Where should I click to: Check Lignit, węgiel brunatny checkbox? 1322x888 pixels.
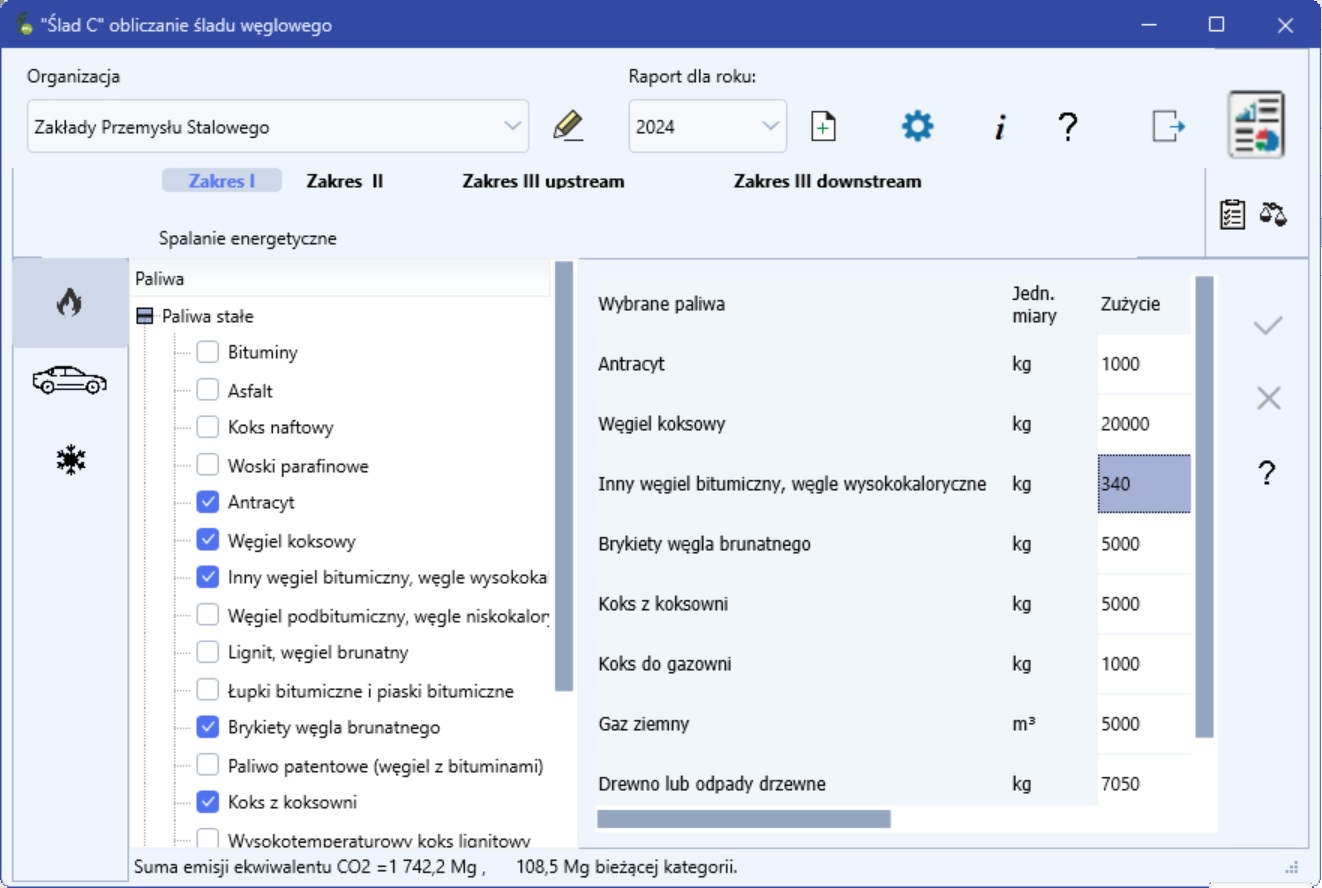(207, 652)
